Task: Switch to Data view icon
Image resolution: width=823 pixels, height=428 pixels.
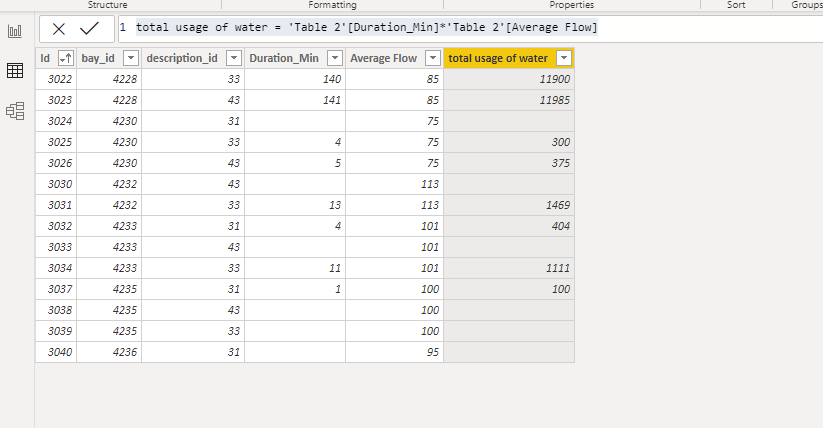Action: click(15, 70)
